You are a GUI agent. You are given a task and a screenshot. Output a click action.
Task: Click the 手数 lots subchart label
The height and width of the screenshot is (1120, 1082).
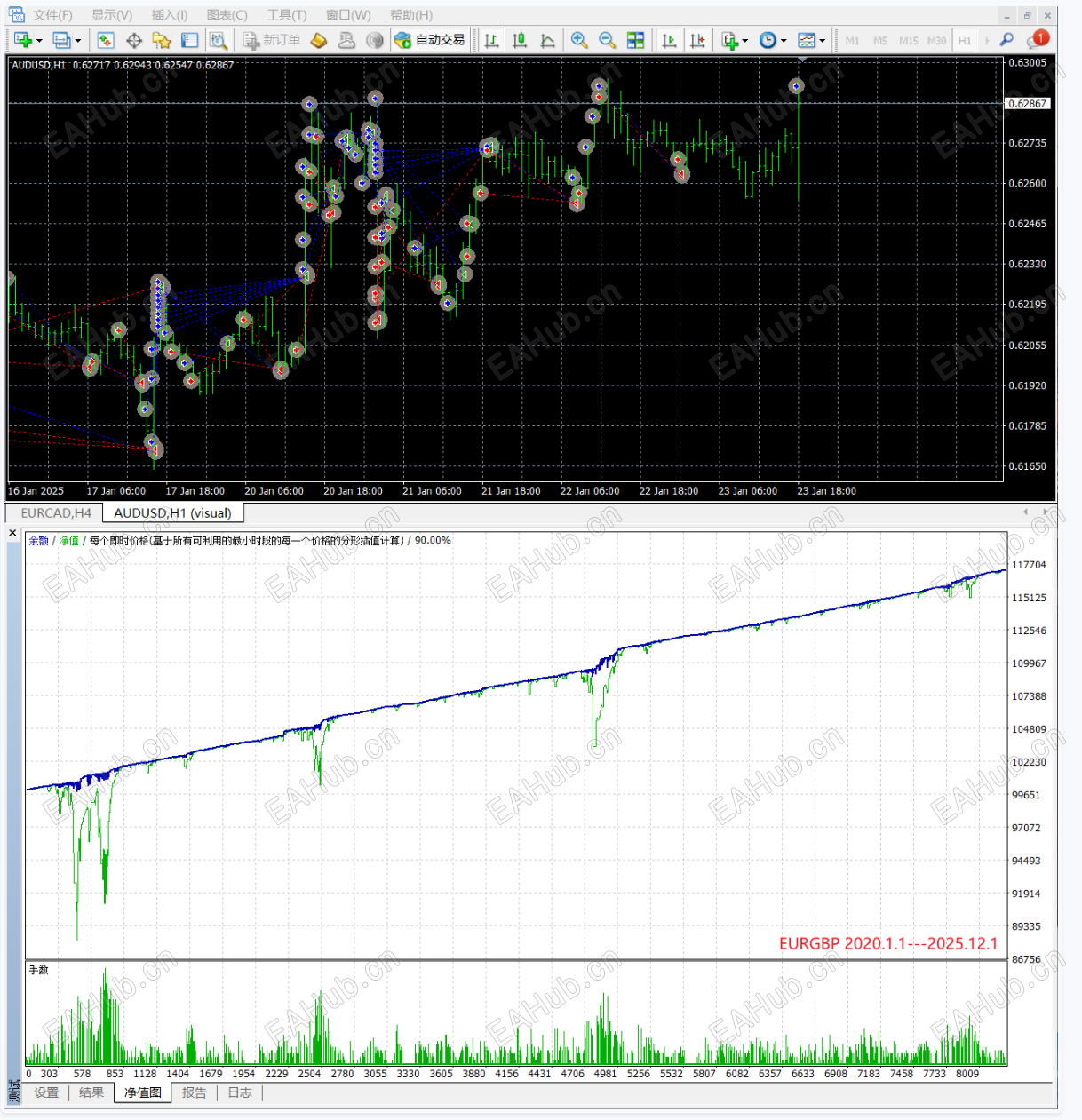coord(39,970)
